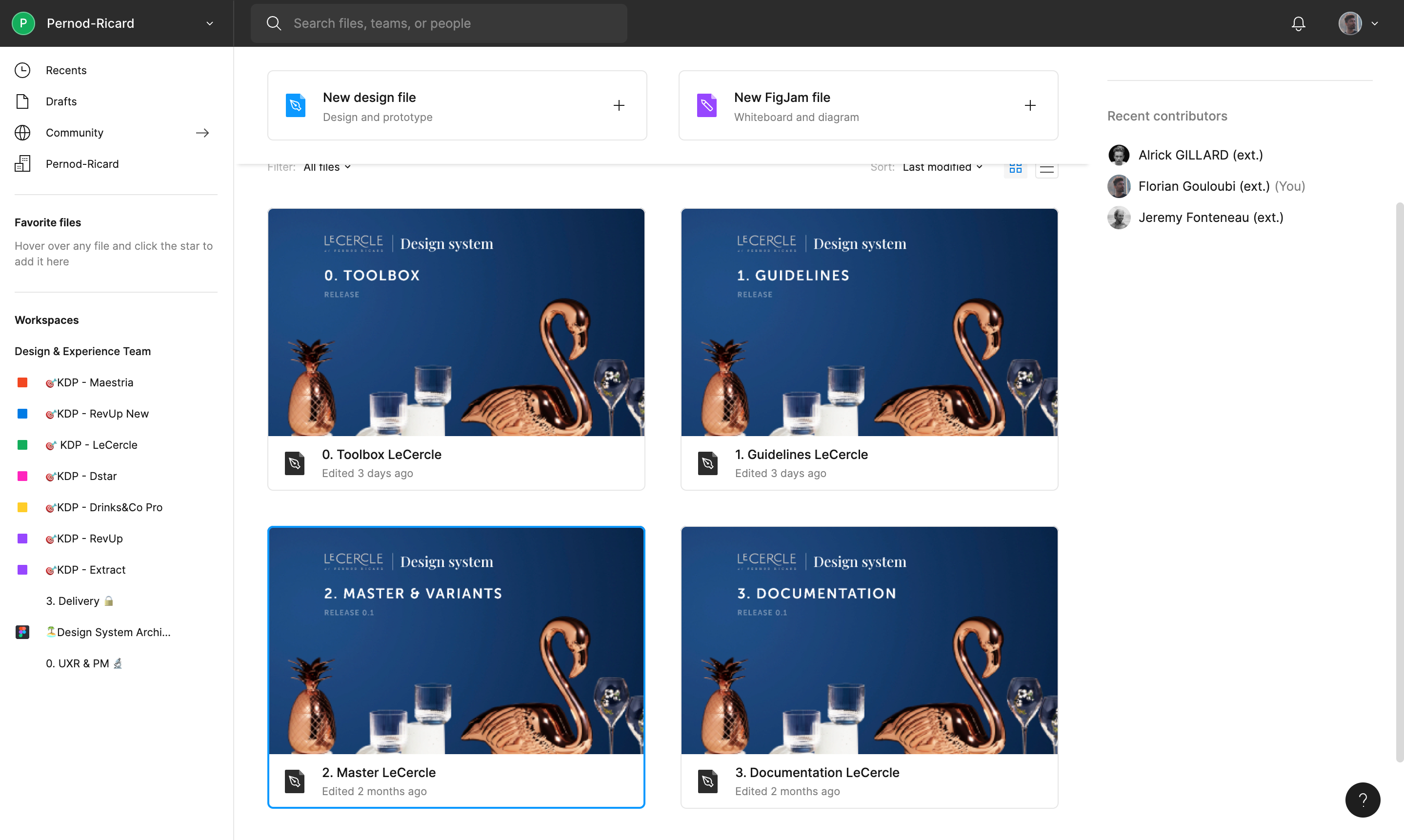Open KDP - LeCercle project
This screenshot has height=840, width=1404.
coord(98,445)
